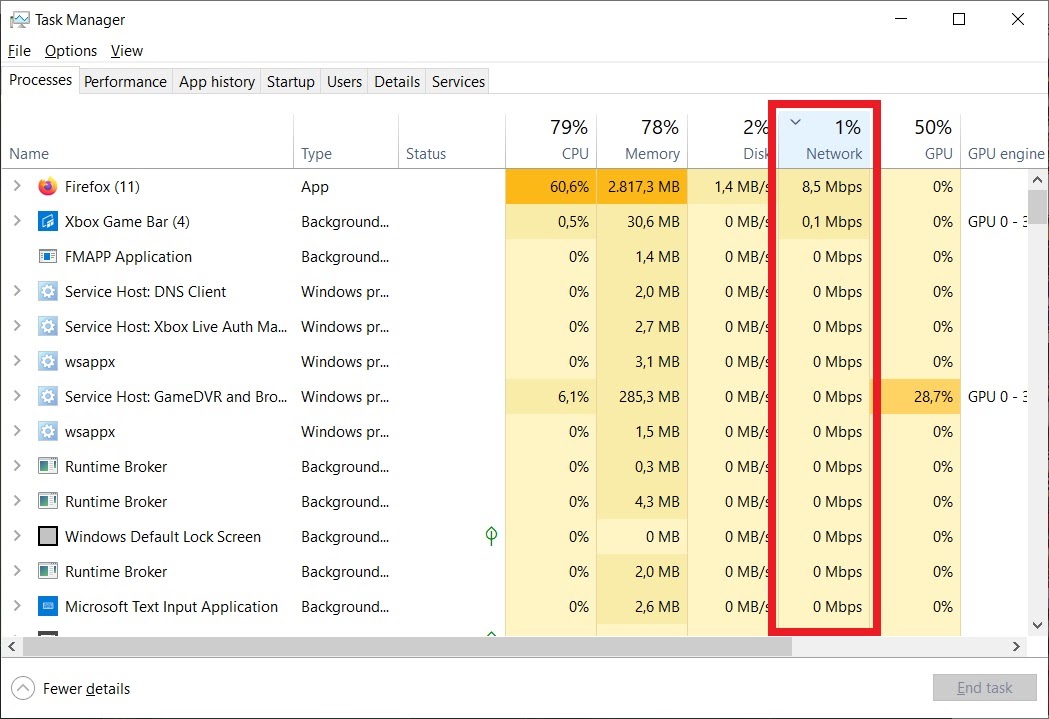Expand the Firefox (11) process group
The width and height of the screenshot is (1049, 719).
(17, 186)
